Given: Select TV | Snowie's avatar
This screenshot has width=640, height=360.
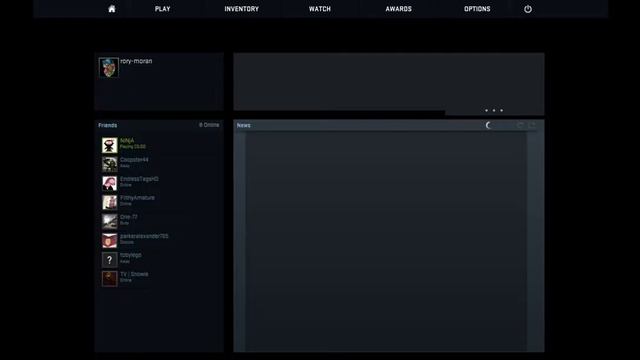Looking at the screenshot, I should coord(109,279).
